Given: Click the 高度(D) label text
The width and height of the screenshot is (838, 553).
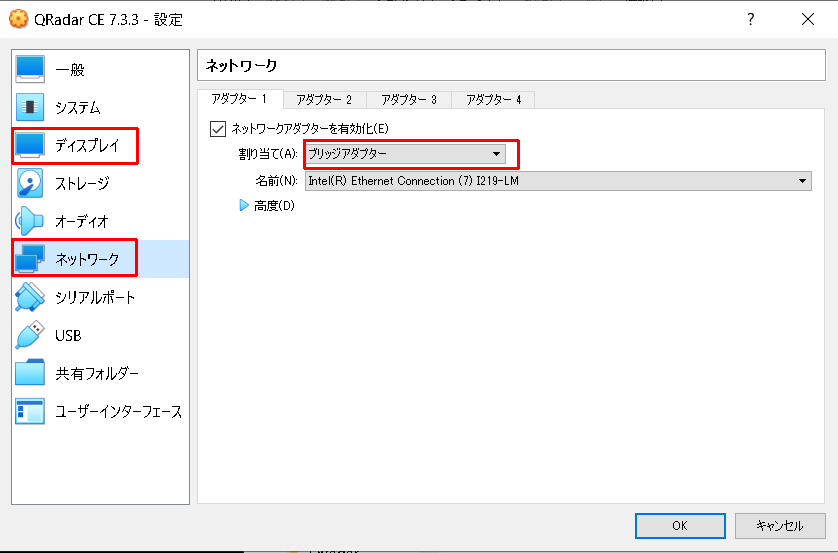Looking at the screenshot, I should (274, 206).
